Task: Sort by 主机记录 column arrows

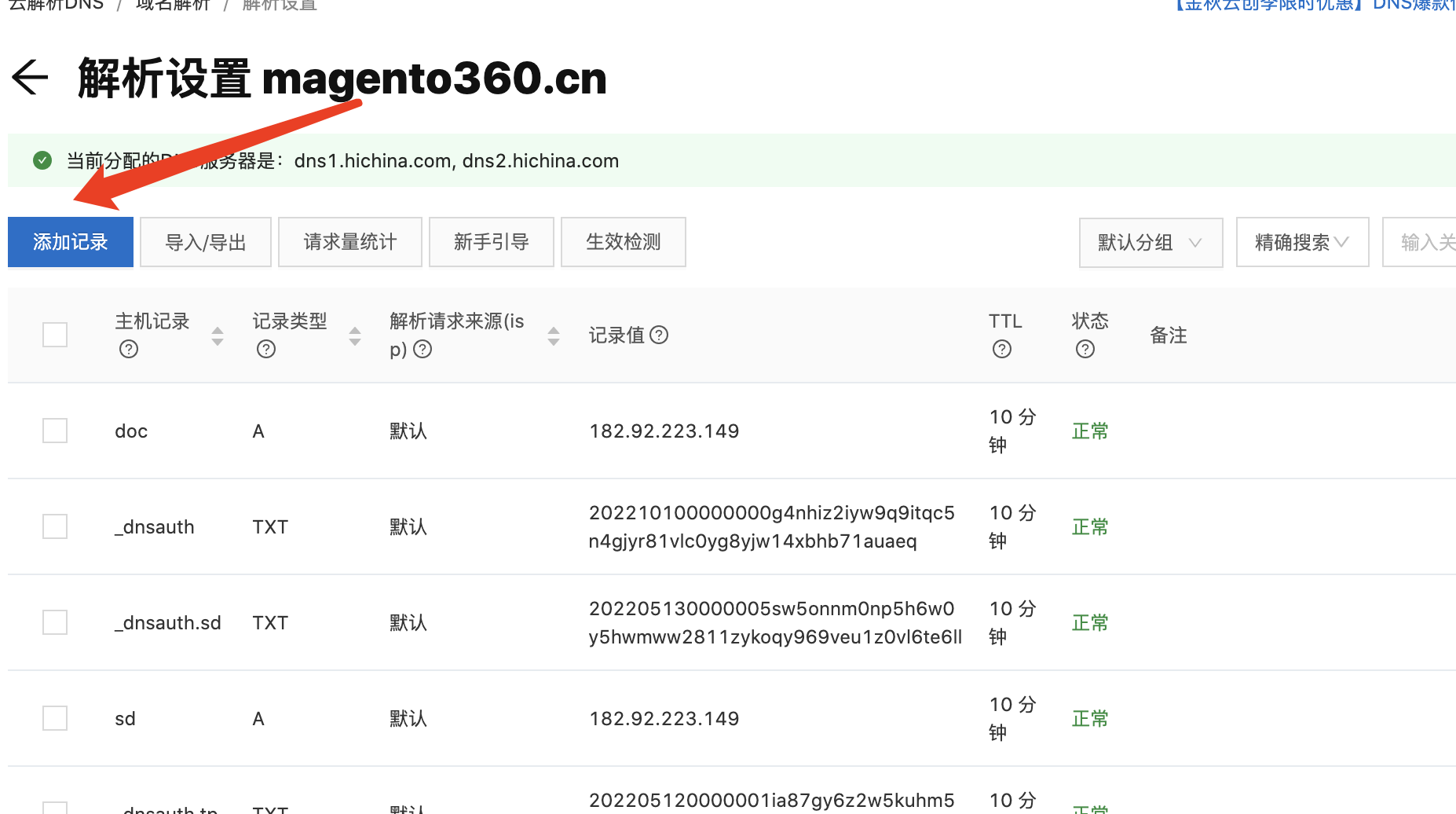Action: click(218, 336)
